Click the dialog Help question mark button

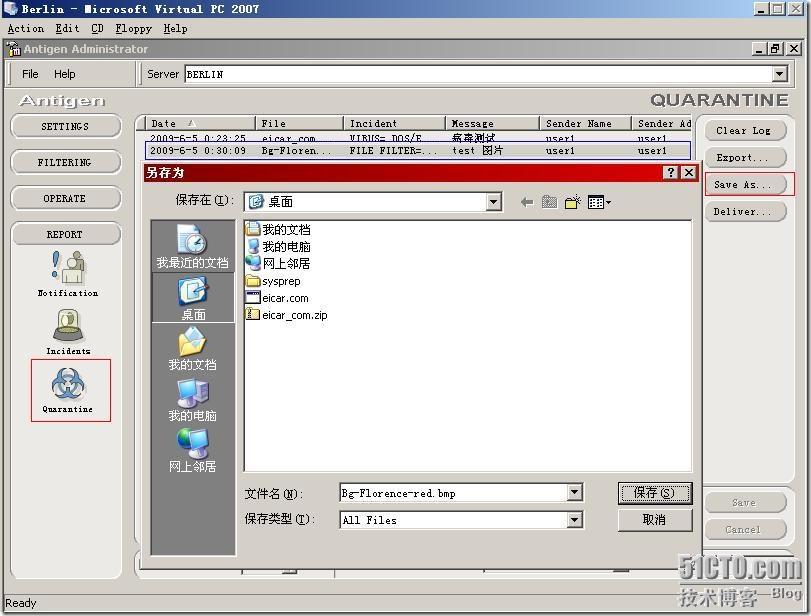[670, 172]
